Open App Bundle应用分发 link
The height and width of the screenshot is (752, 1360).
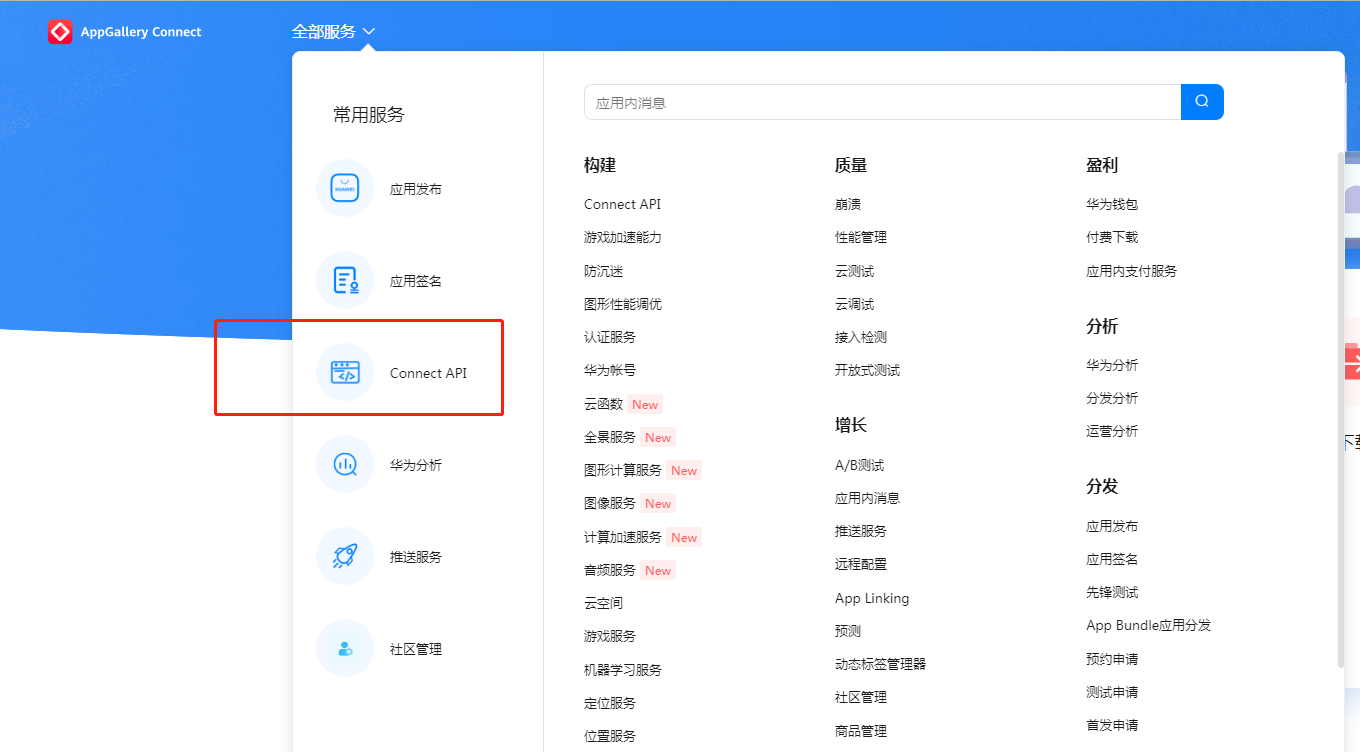[1148, 625]
